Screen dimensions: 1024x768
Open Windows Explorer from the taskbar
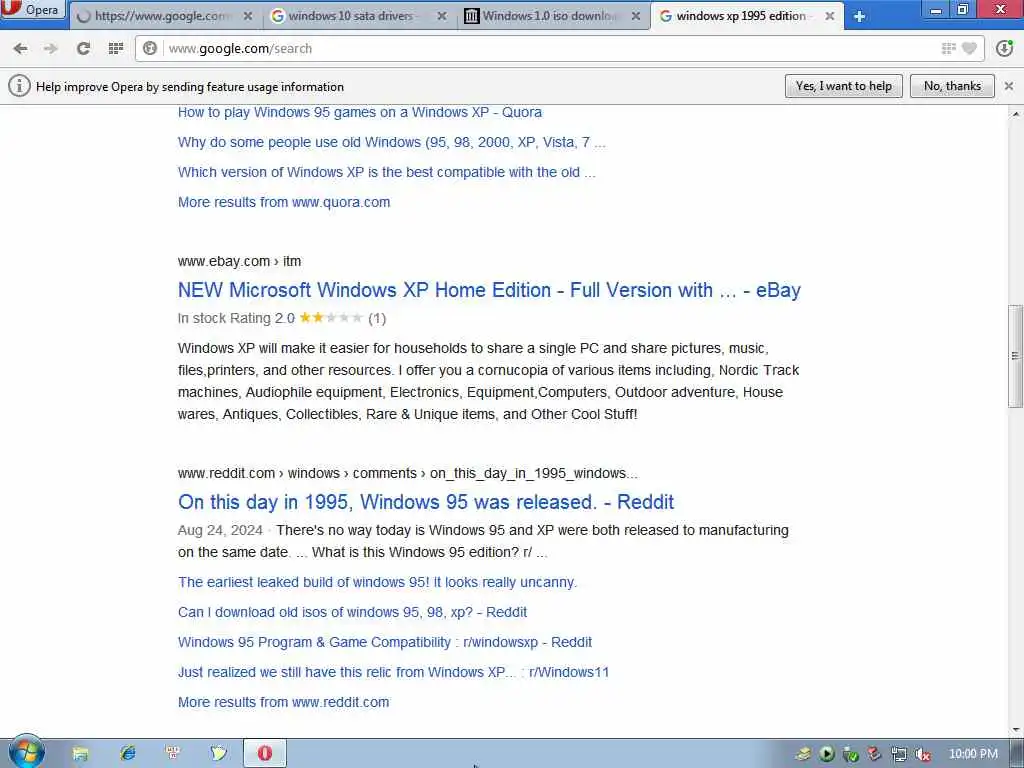[80, 754]
